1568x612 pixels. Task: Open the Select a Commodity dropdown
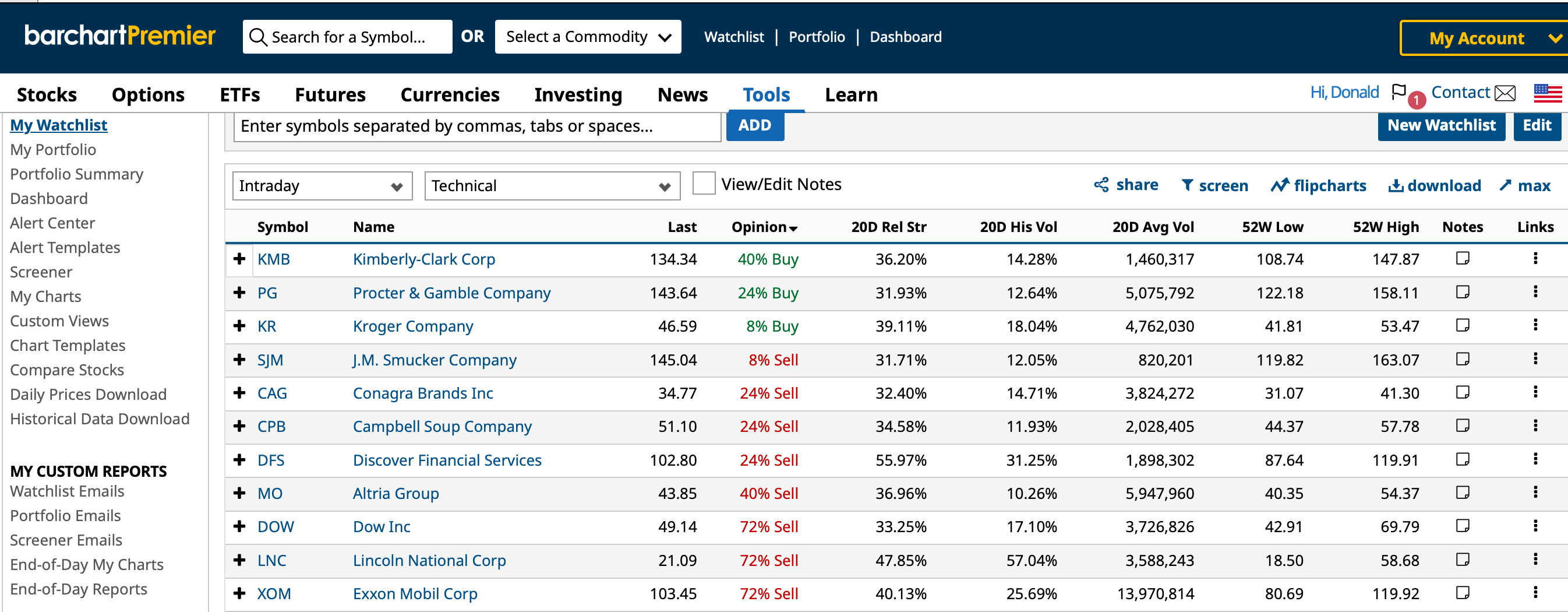point(587,37)
